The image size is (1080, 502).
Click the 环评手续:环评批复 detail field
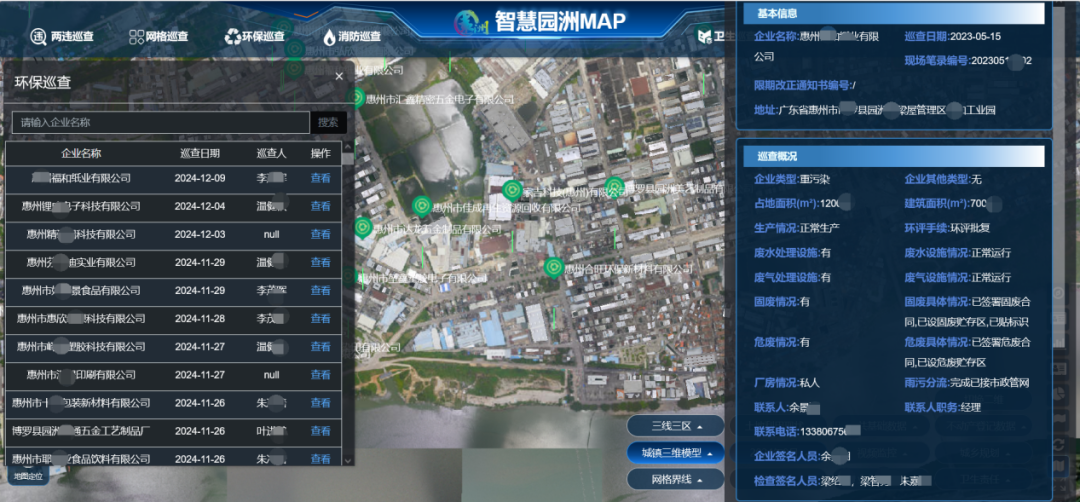947,227
